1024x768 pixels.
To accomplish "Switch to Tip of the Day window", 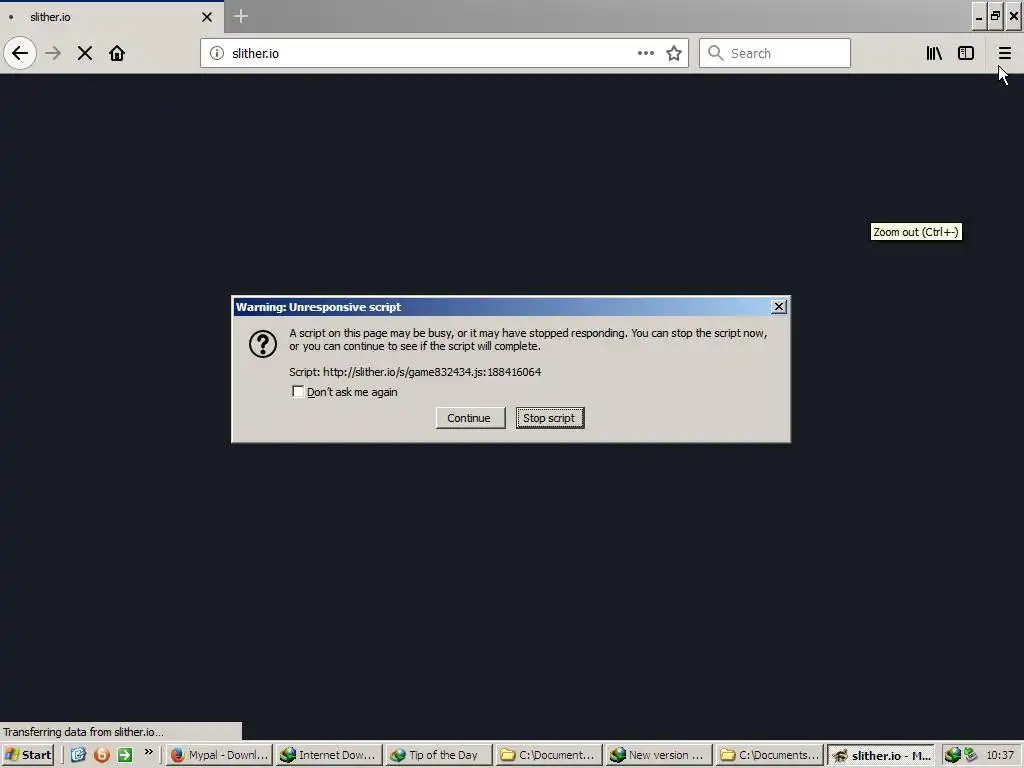I will coord(438,755).
